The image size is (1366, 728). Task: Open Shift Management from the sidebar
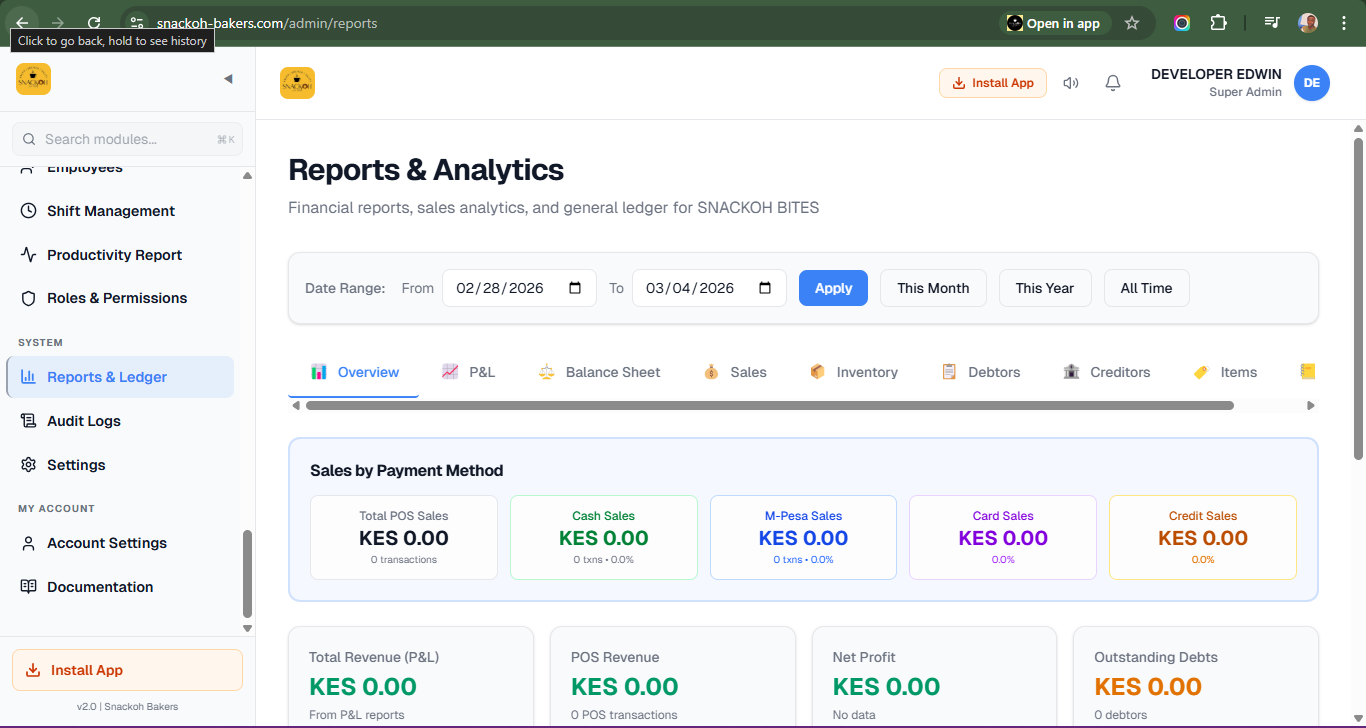click(x=111, y=210)
